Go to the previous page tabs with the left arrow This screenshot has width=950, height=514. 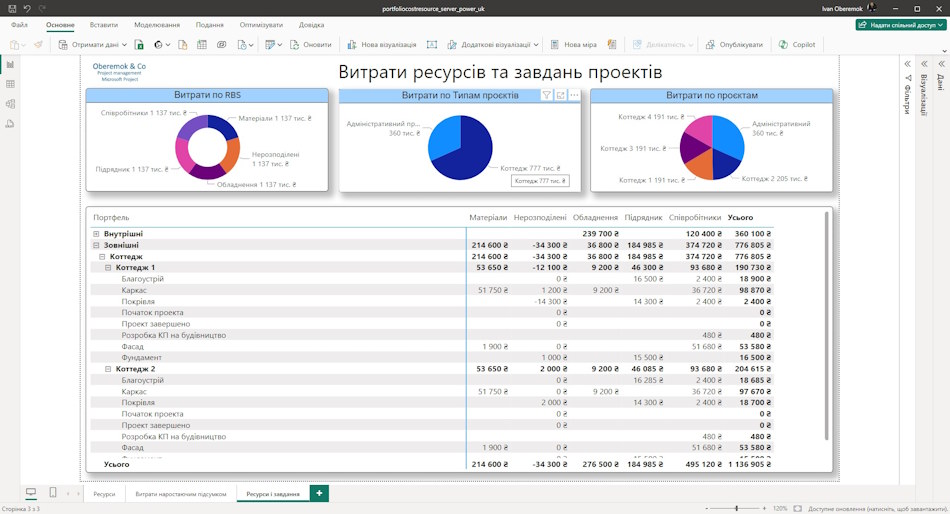coord(68,493)
